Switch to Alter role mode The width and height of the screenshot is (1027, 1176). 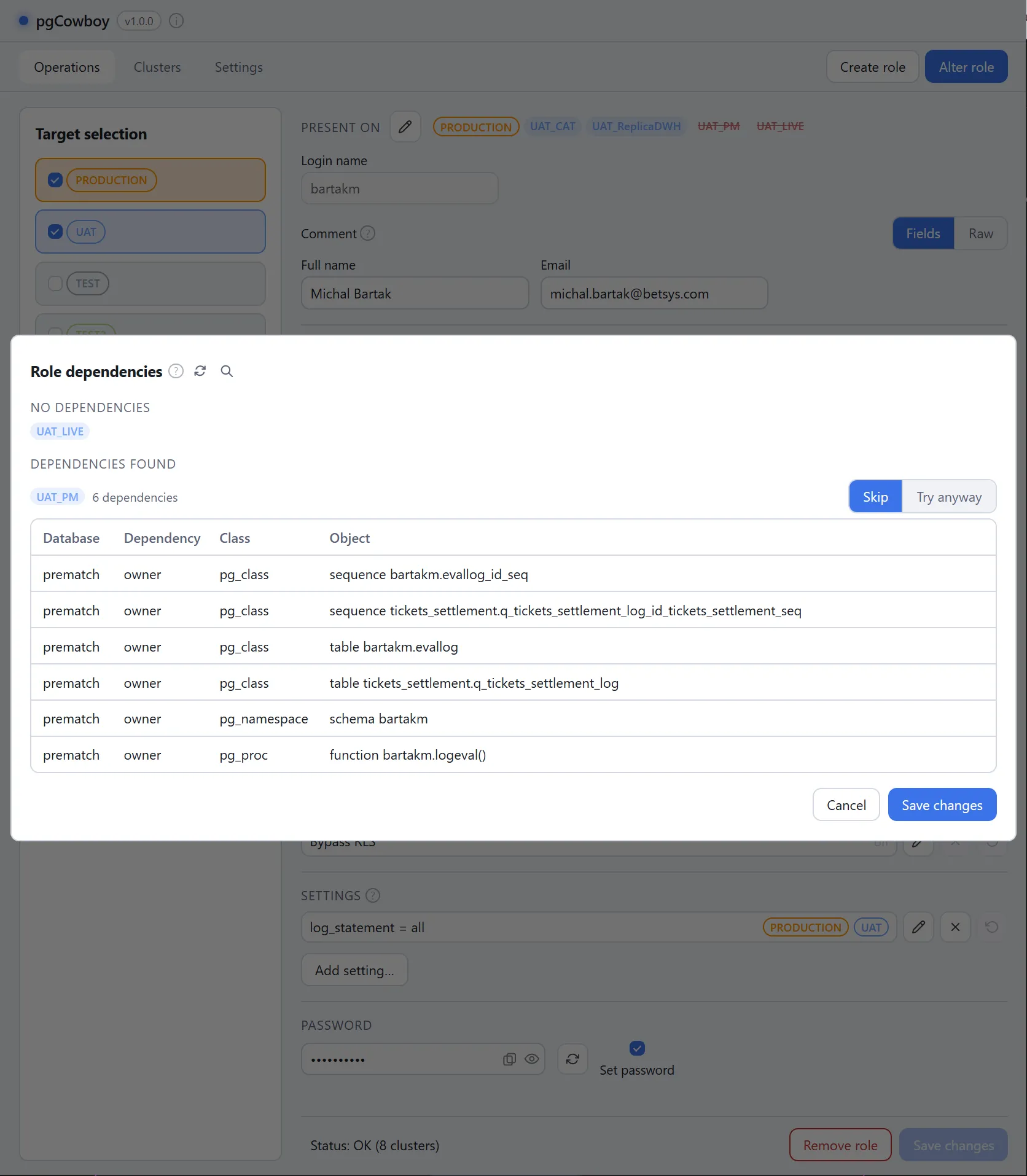coord(966,67)
